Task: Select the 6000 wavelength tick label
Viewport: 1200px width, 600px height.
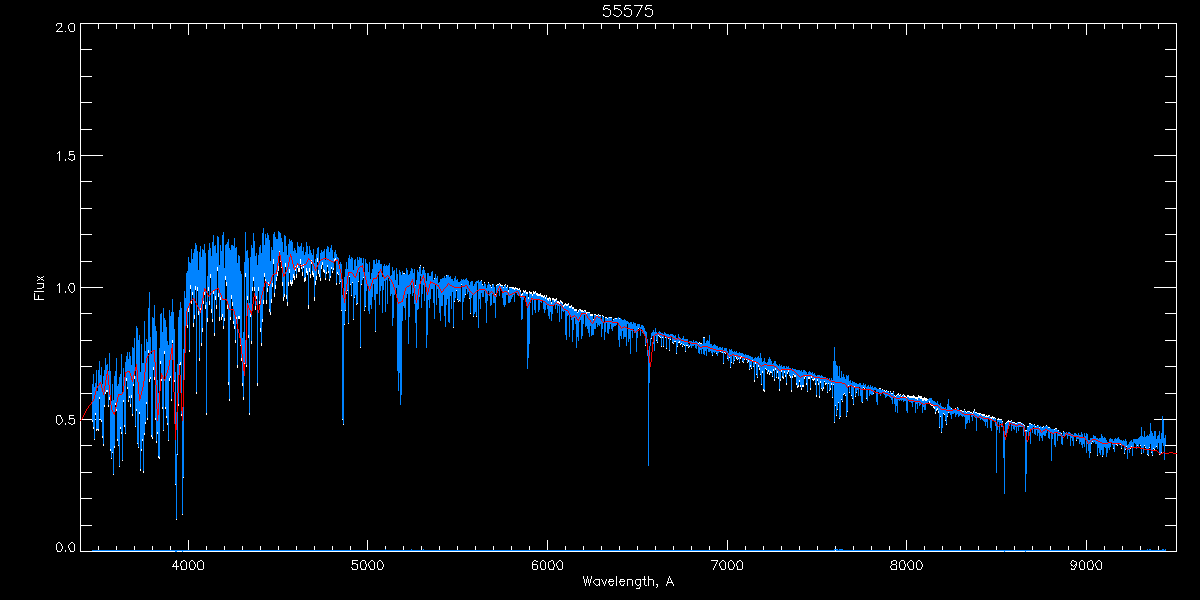Action: point(547,563)
